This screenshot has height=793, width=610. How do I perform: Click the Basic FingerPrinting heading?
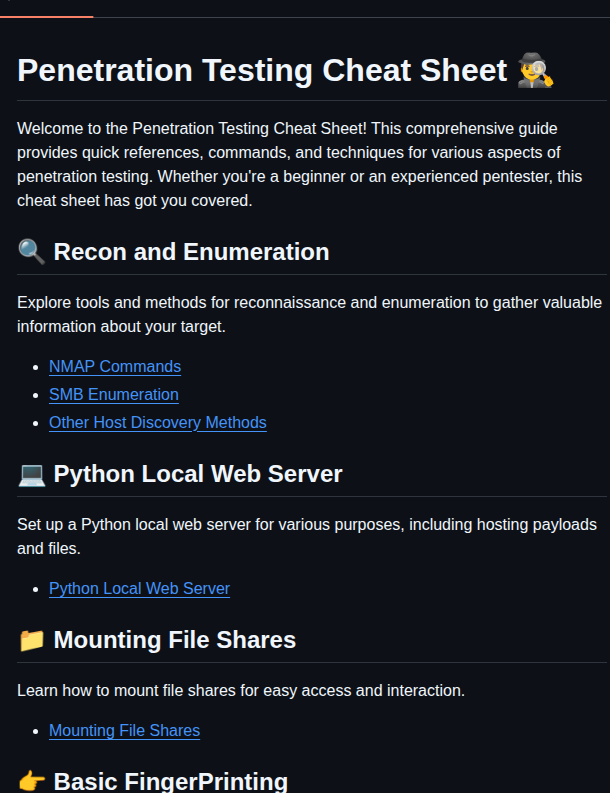(170, 781)
